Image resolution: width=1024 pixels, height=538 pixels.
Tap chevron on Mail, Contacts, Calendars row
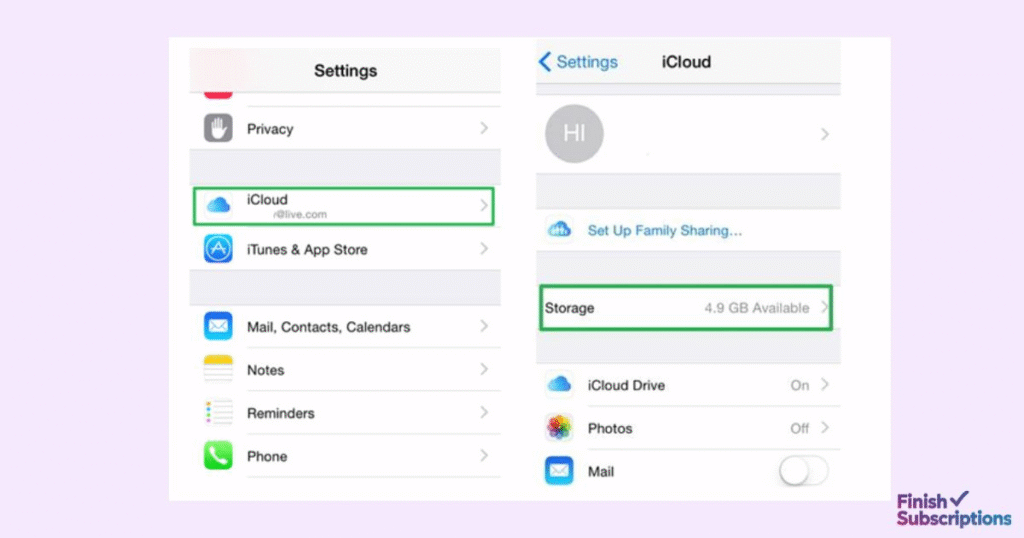coord(484,326)
